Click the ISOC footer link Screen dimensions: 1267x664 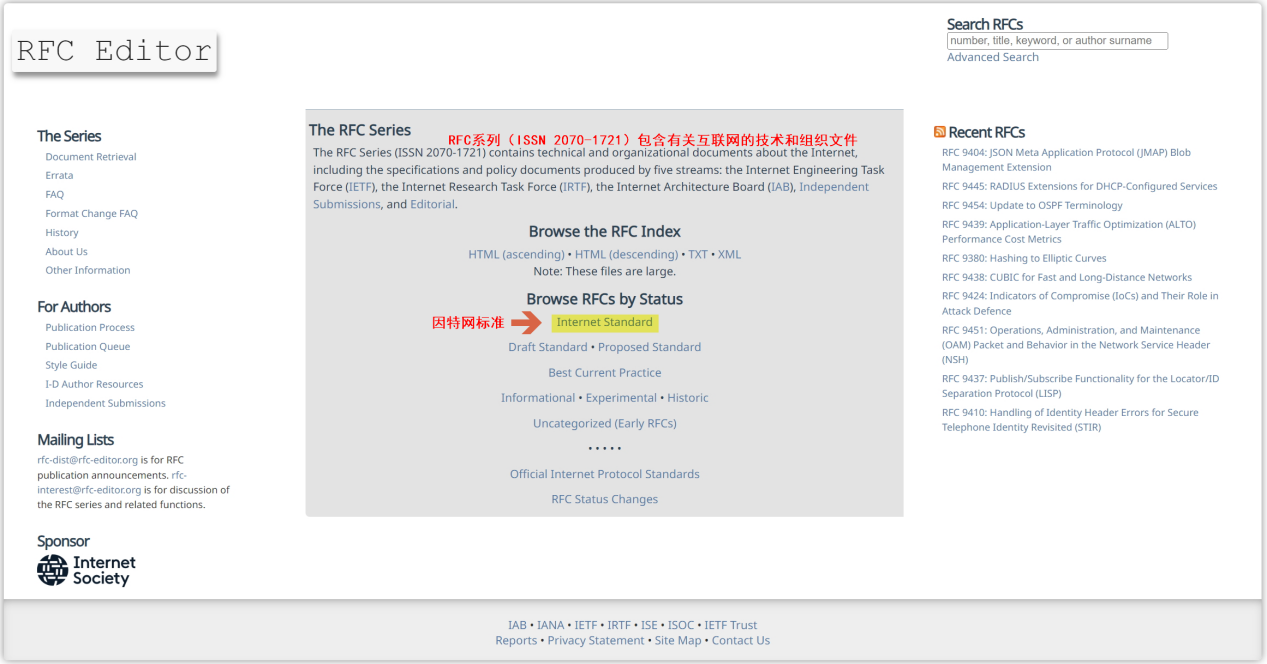point(681,625)
